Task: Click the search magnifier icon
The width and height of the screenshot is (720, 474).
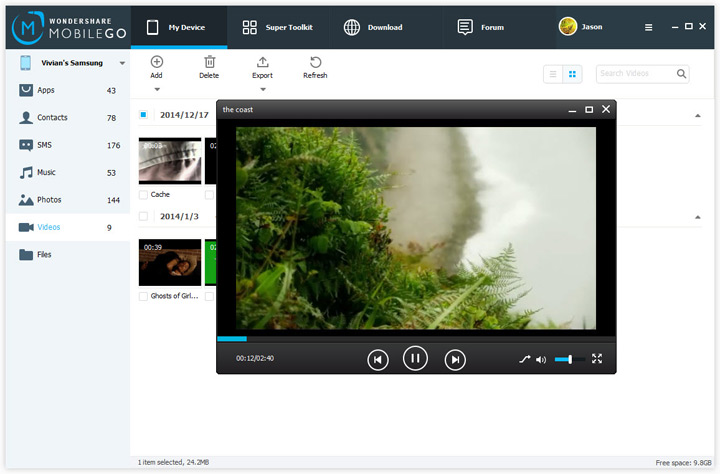Action: [681, 73]
